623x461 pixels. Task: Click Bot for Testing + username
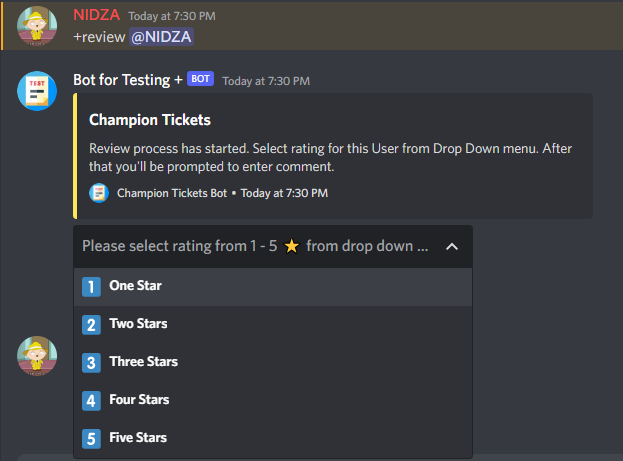tap(127, 79)
